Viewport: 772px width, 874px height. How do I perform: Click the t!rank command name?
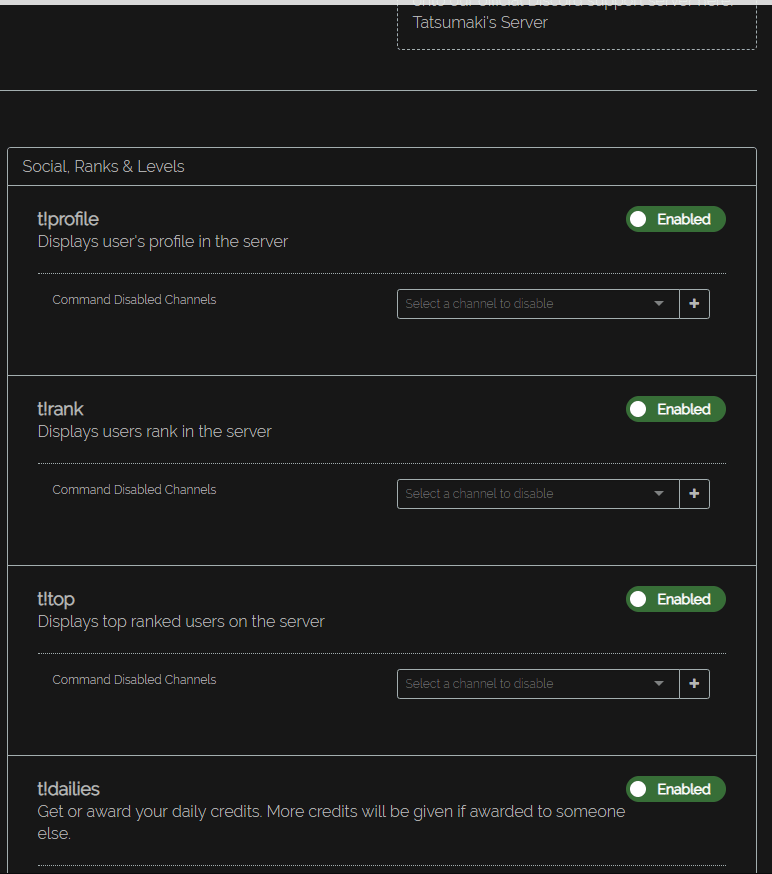61,409
